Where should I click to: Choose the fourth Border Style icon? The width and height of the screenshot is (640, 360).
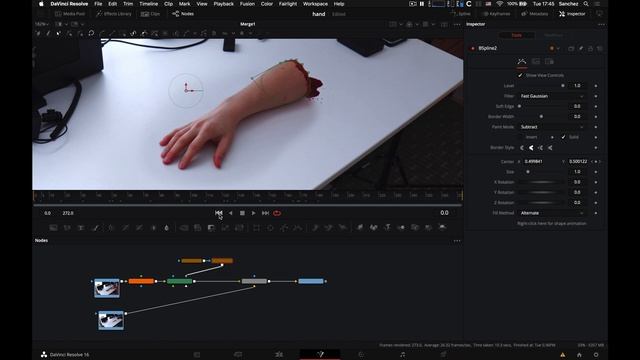point(550,148)
